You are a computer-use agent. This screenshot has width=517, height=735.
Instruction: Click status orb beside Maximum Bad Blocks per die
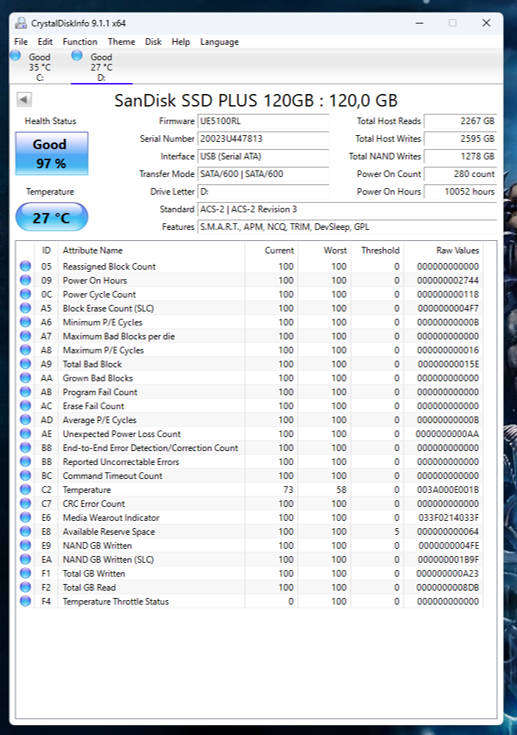[x=26, y=336]
